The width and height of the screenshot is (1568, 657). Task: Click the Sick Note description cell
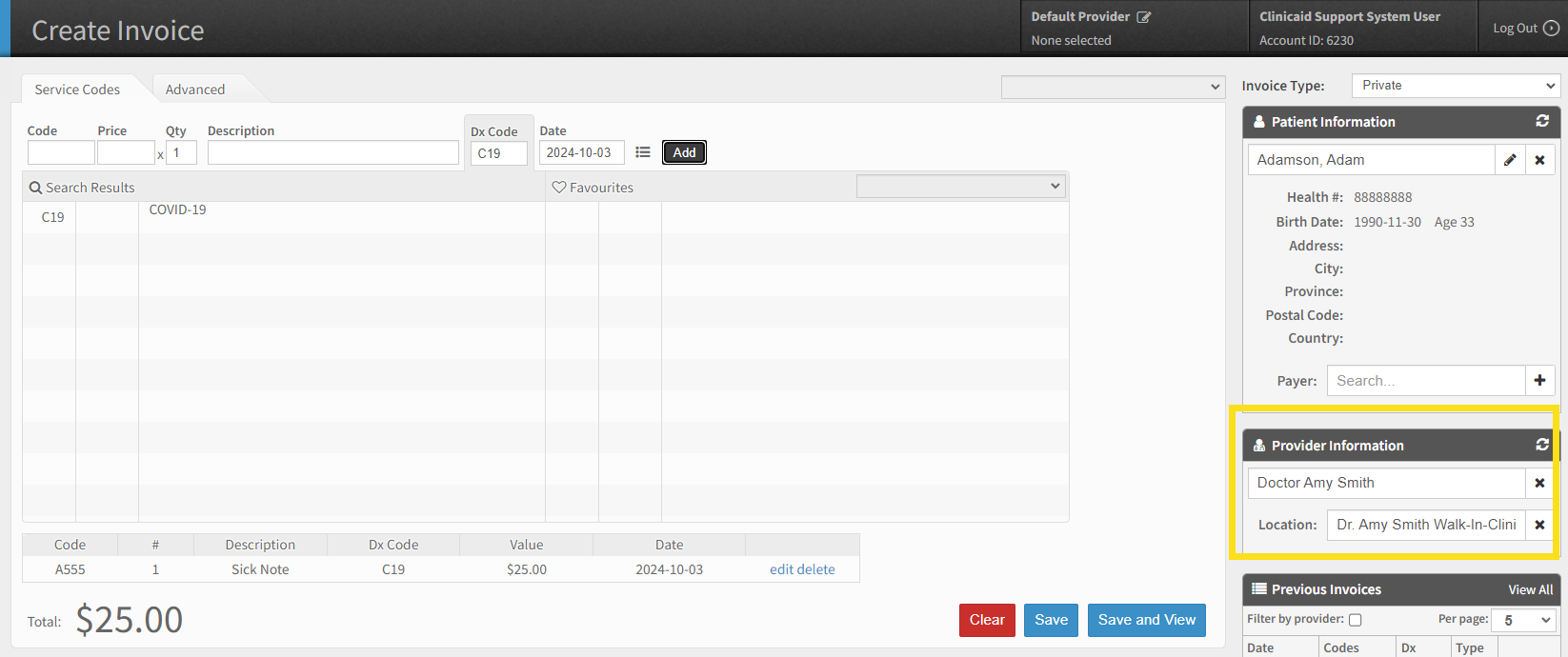point(260,569)
